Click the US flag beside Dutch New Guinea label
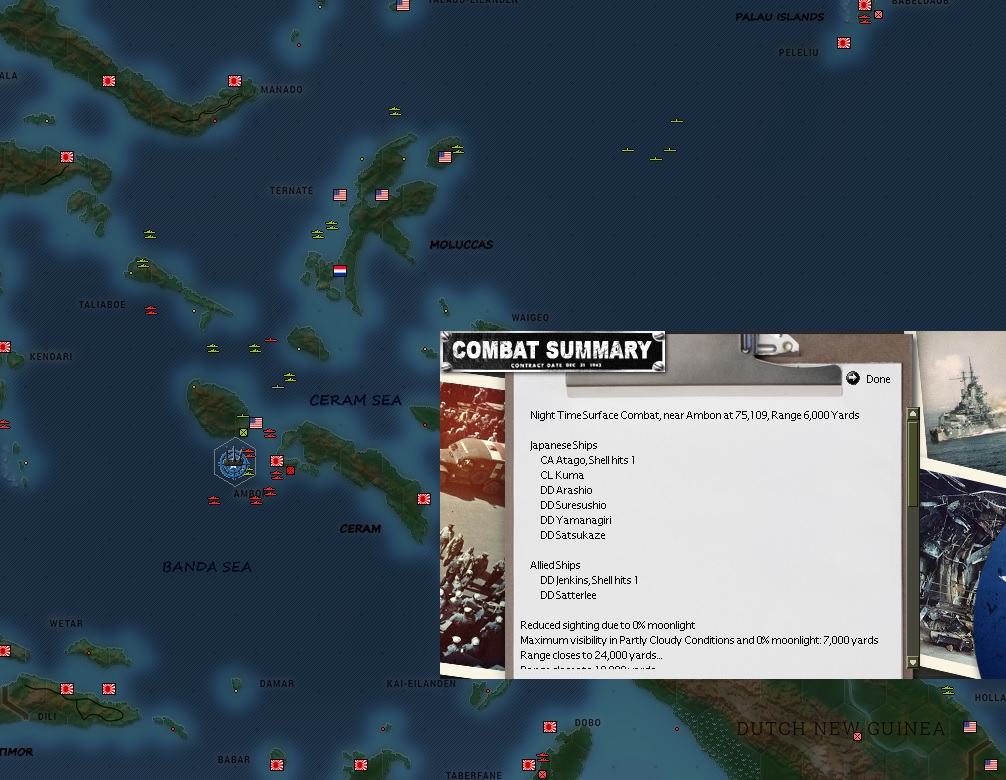 (970, 727)
